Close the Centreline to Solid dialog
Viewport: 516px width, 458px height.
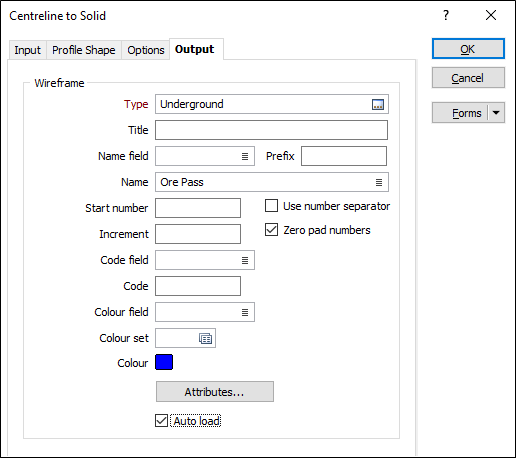[x=491, y=15]
